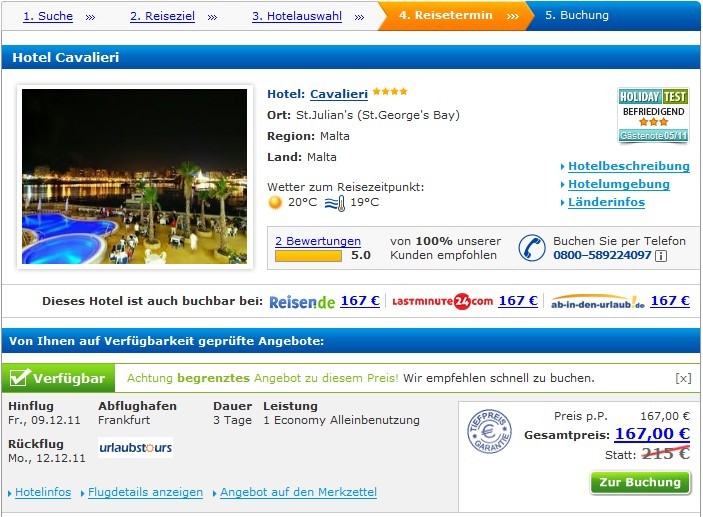The image size is (703, 517).
Task: Click the yellow 5.0 rating bar
Action: 308,256
